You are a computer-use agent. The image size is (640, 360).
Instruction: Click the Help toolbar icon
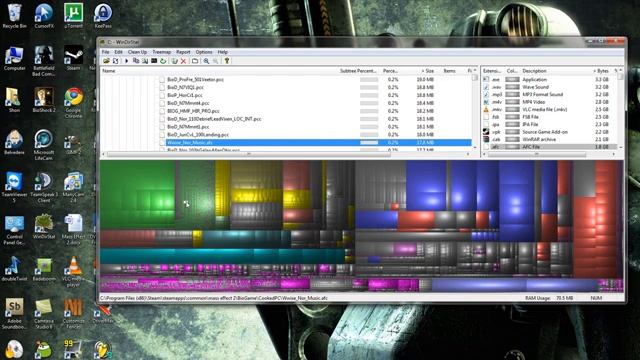[x=227, y=61]
